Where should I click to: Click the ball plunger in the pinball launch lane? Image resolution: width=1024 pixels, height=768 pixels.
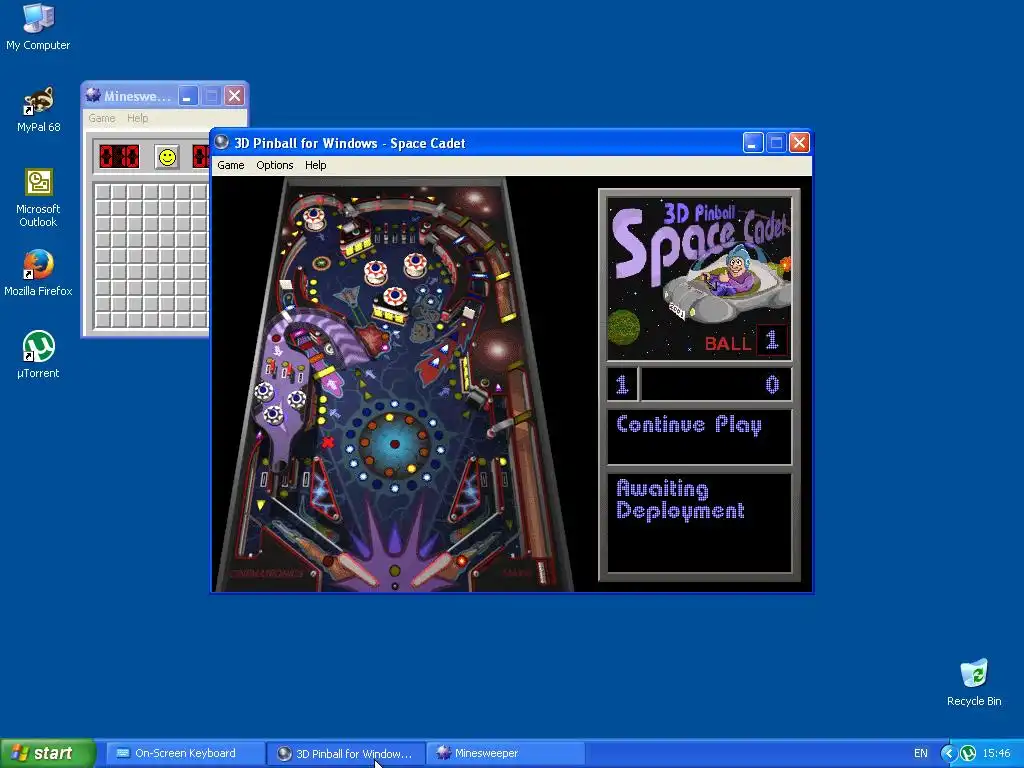(x=541, y=569)
